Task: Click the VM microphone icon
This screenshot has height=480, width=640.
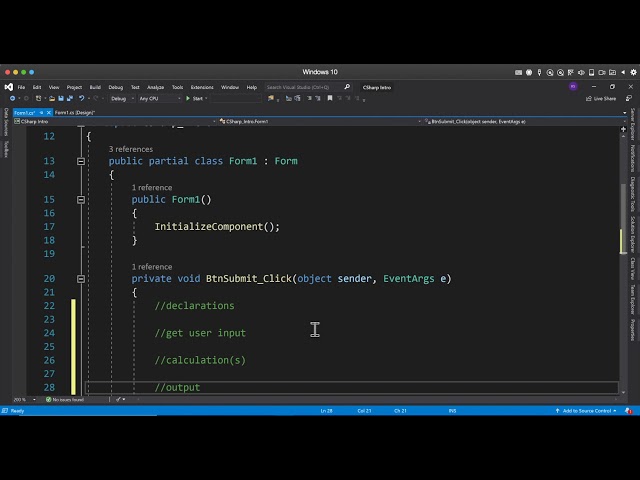Action: click(539, 72)
